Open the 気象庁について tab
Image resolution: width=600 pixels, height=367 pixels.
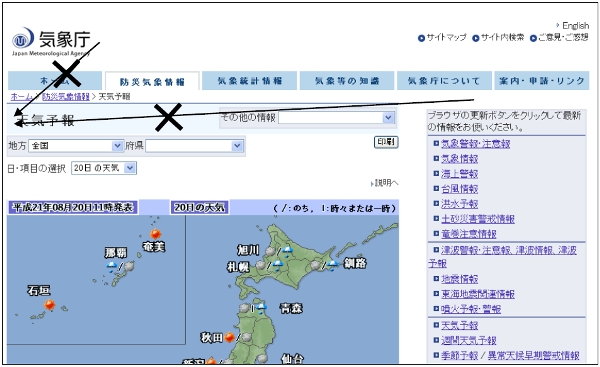(444, 81)
